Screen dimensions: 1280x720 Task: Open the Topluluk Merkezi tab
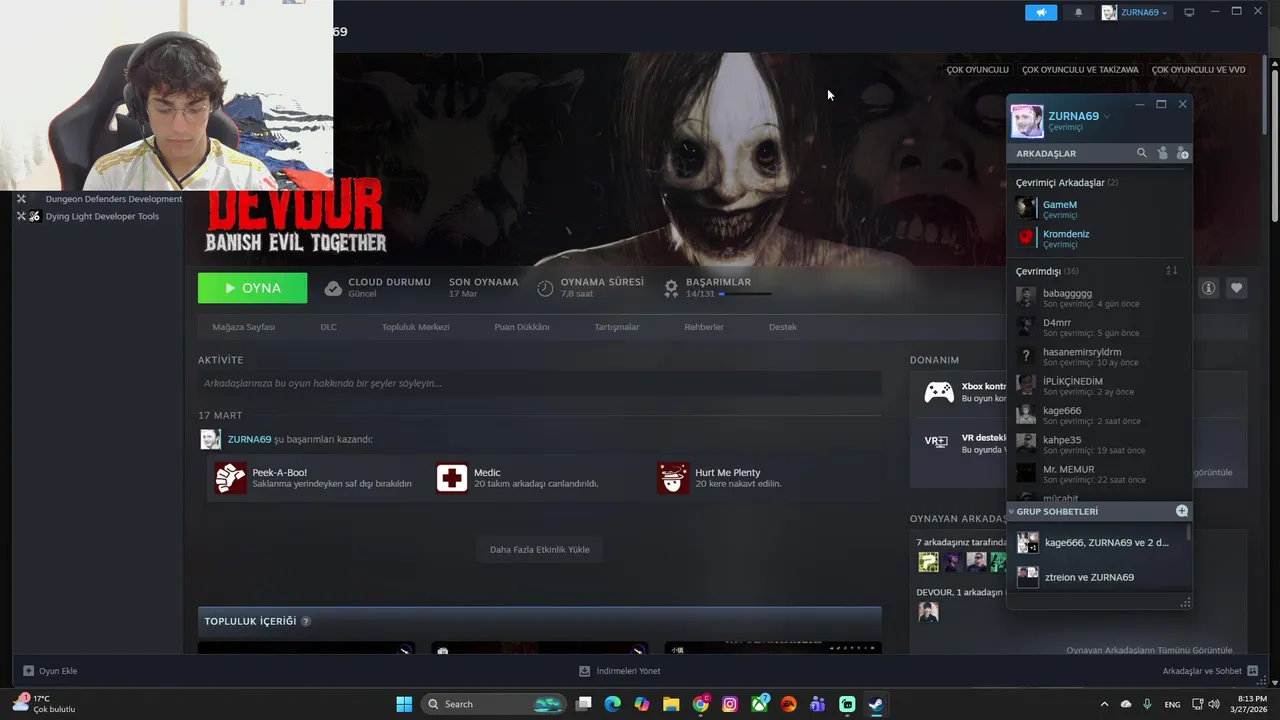click(x=415, y=327)
